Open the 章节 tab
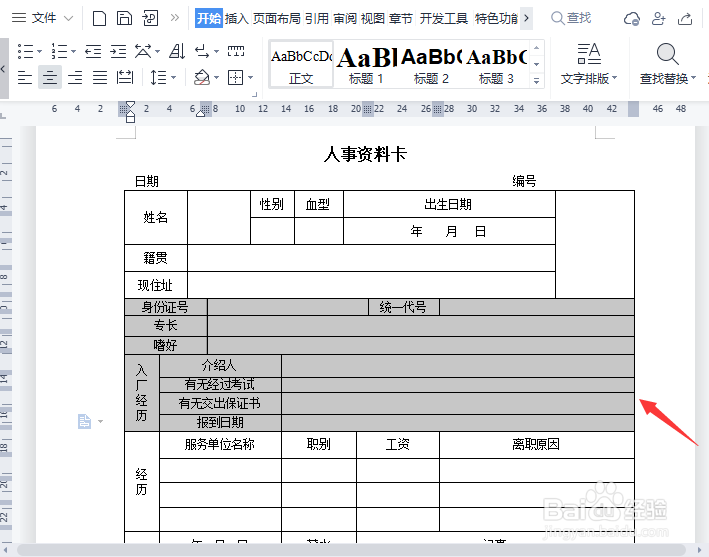Screen dimensions: 709x557 (x=401, y=19)
